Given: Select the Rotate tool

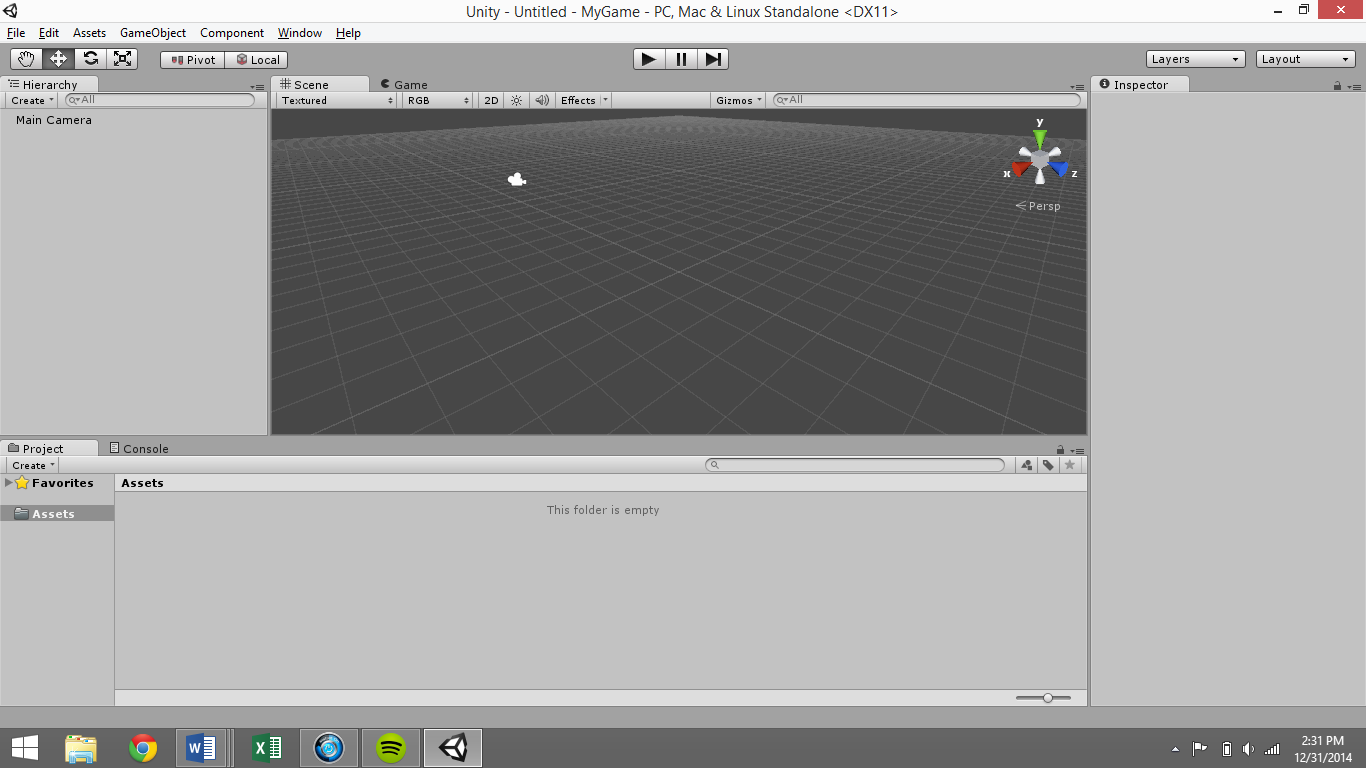Looking at the screenshot, I should point(90,59).
